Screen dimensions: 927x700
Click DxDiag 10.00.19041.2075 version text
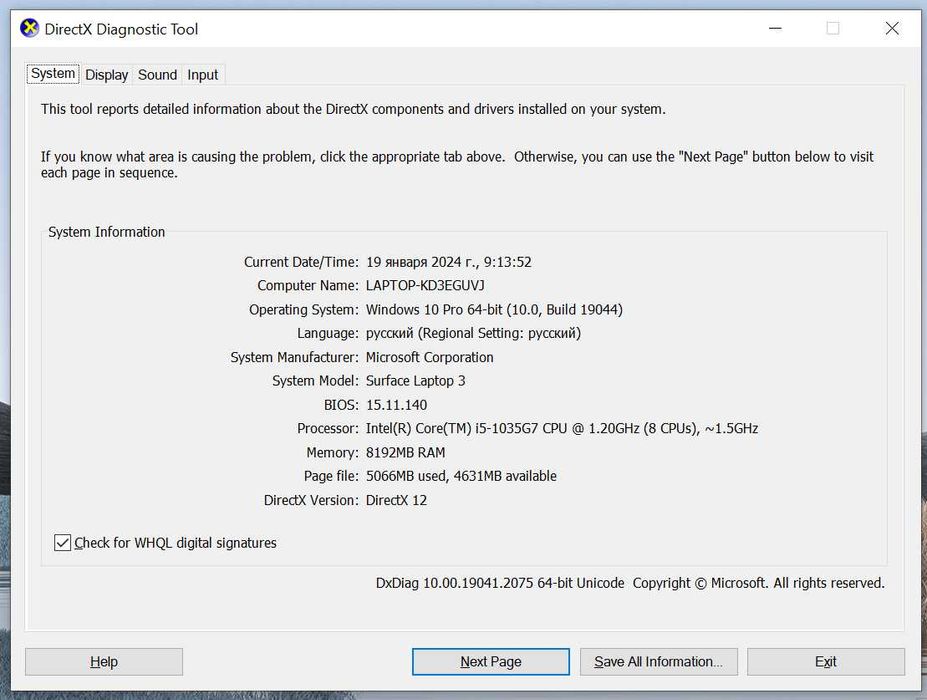coord(500,583)
